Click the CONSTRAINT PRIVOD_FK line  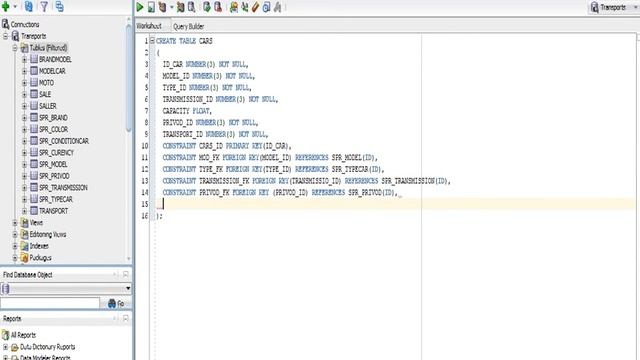point(280,192)
